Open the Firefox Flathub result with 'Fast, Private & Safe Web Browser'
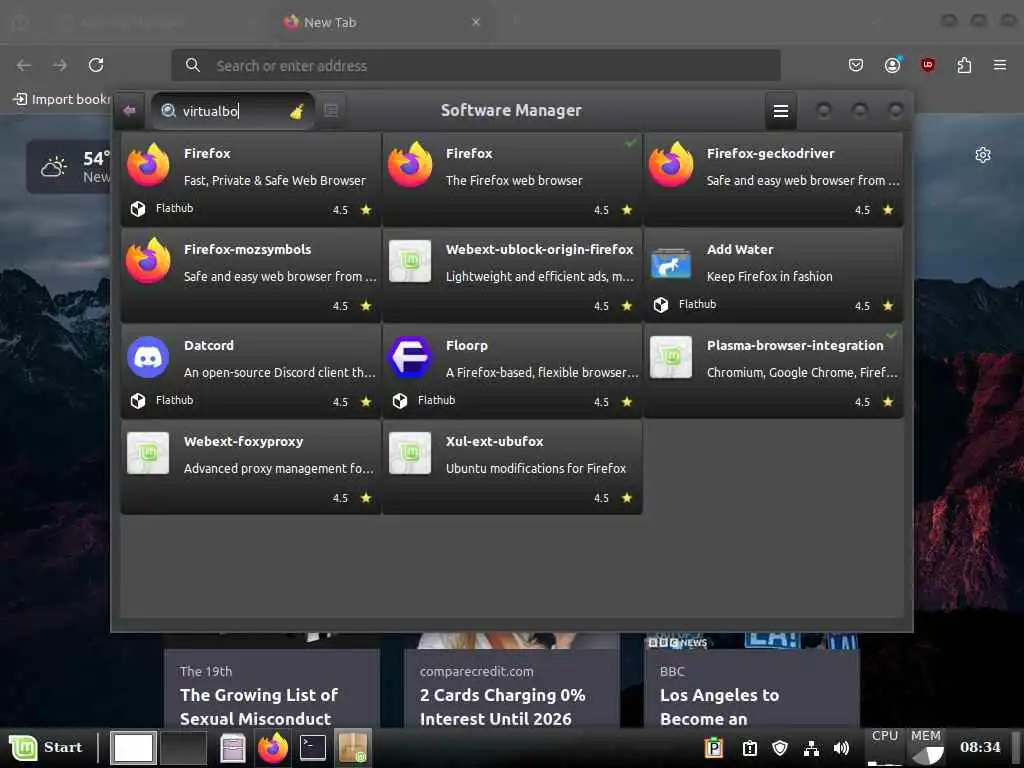1024x768 pixels. click(x=251, y=179)
